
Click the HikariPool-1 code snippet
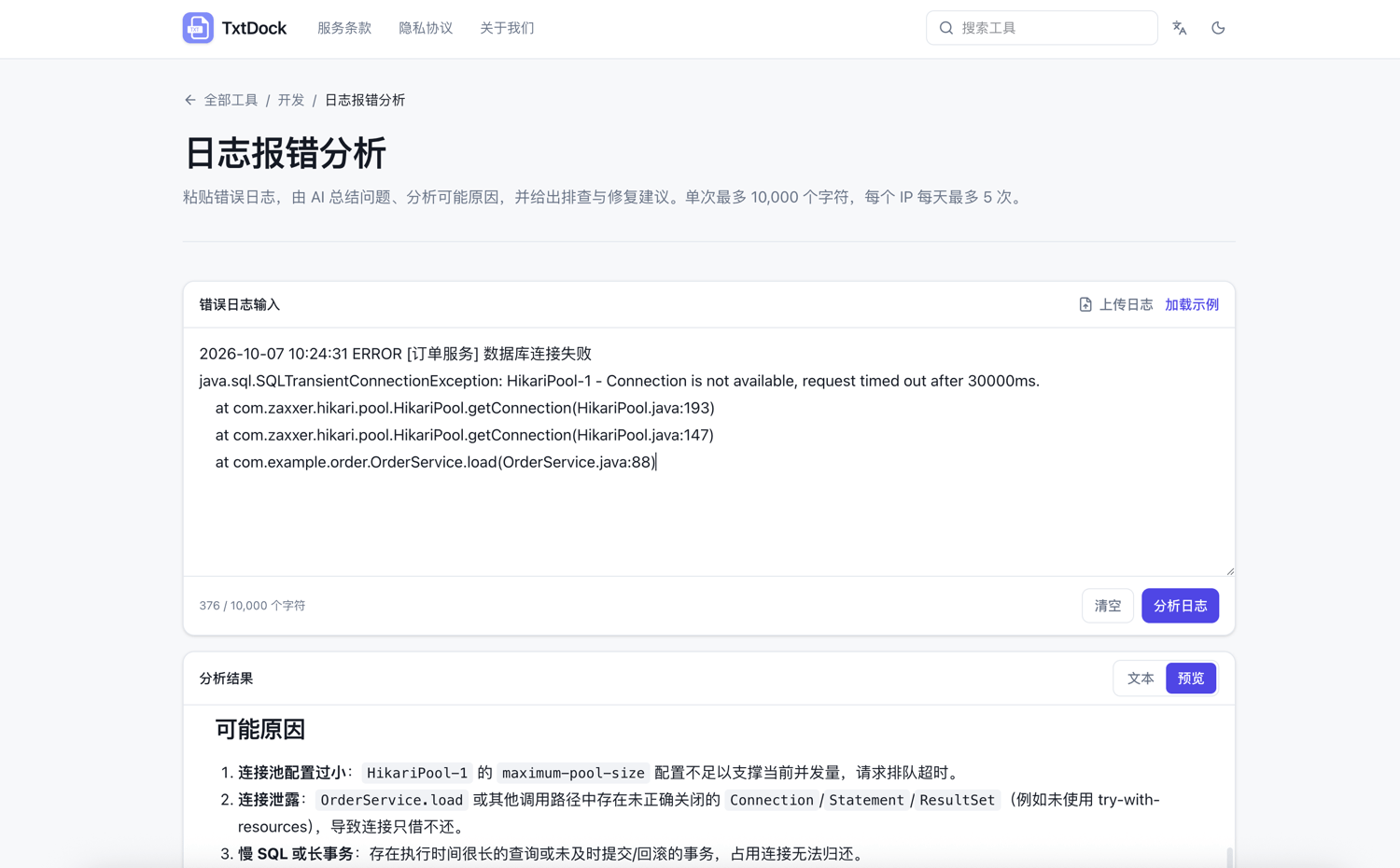coord(417,773)
